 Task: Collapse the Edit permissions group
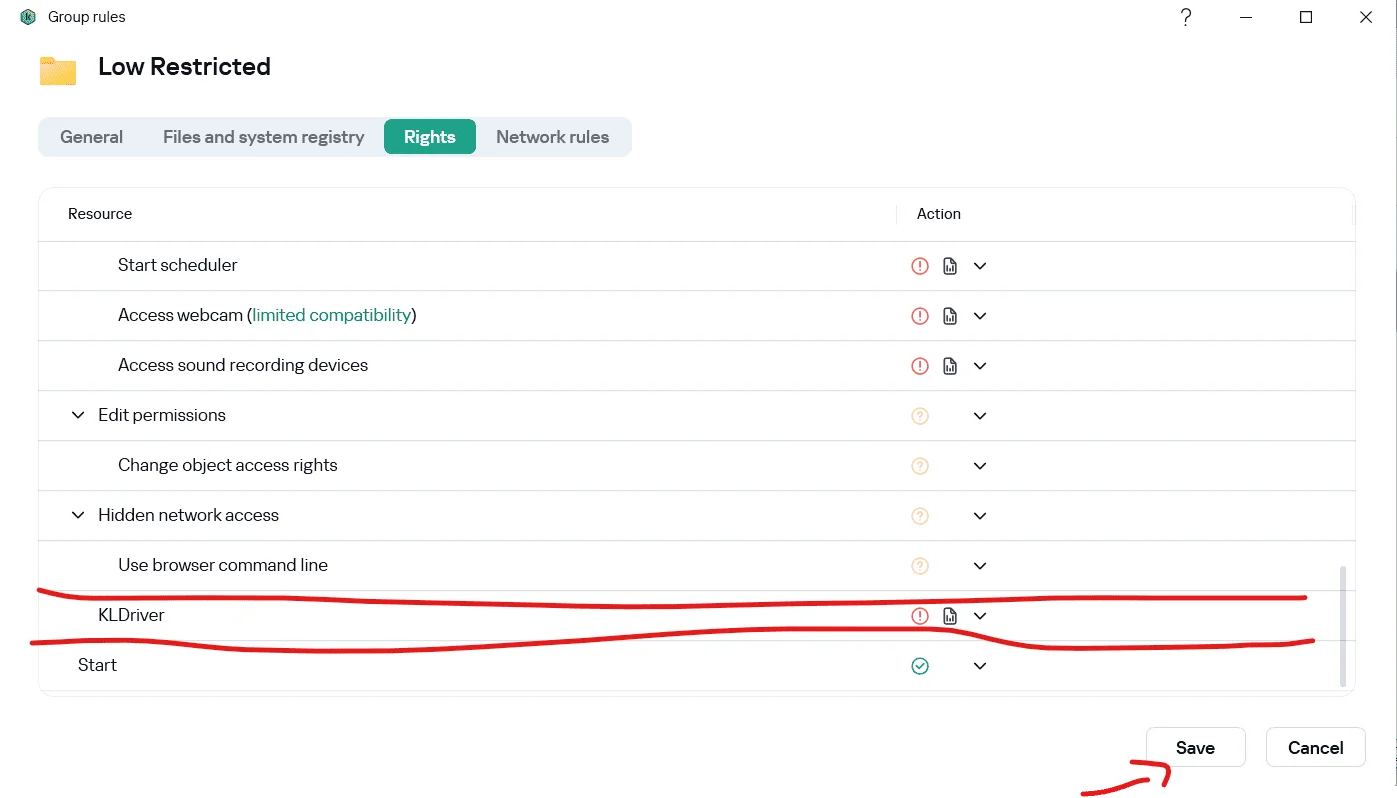tap(78, 415)
